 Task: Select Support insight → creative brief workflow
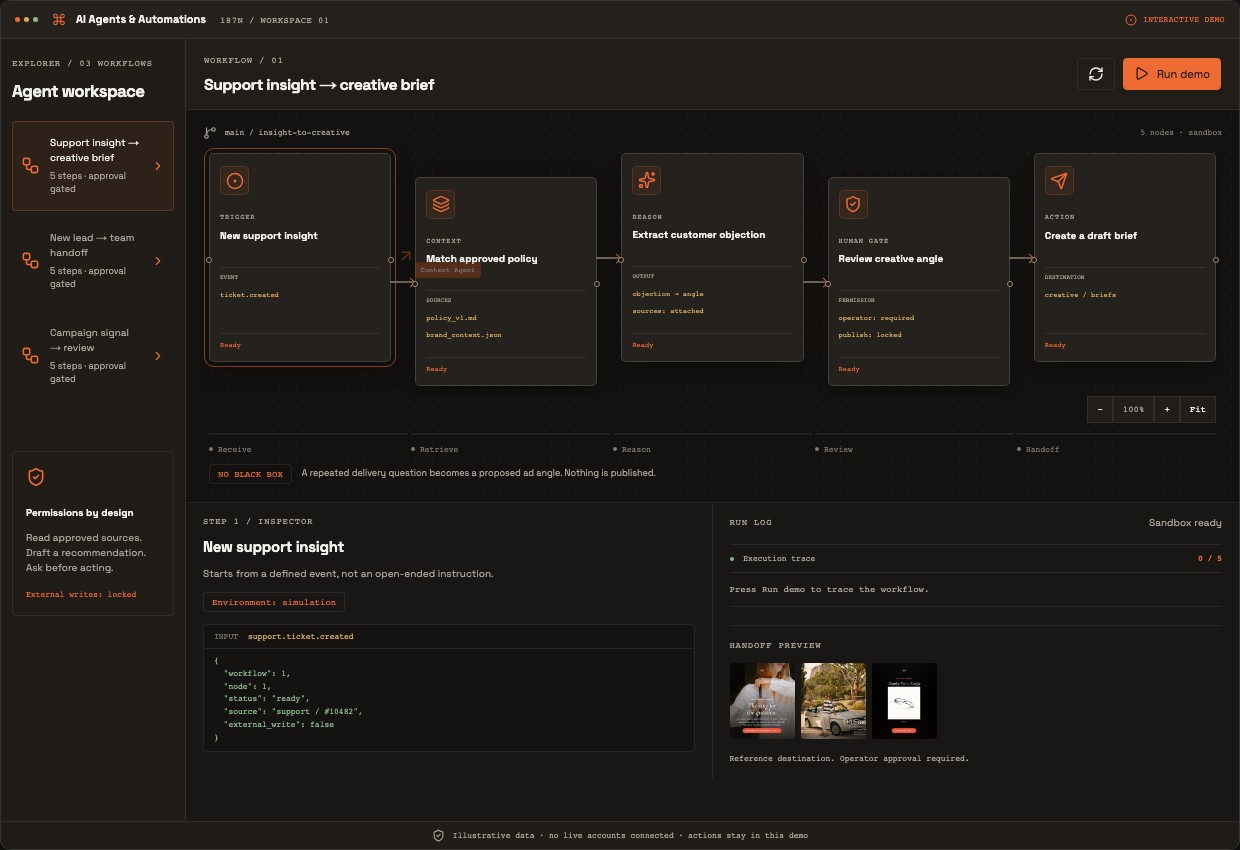tap(93, 166)
